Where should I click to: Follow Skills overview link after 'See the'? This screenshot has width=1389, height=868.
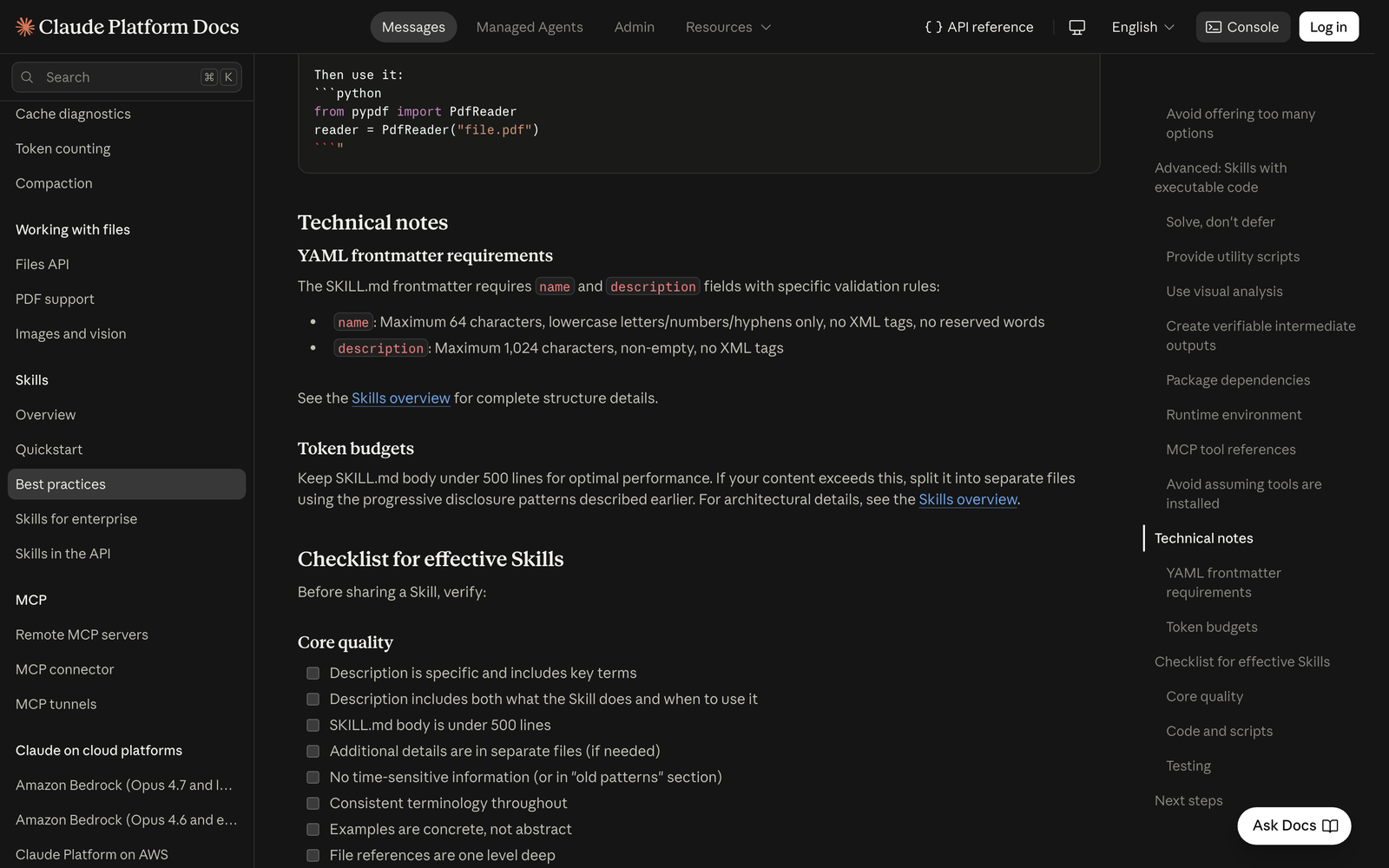coord(401,398)
